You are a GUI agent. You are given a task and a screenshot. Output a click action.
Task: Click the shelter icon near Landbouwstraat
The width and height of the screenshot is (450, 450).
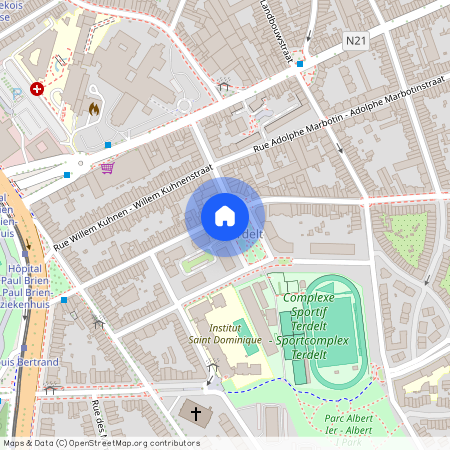click(x=224, y=84)
